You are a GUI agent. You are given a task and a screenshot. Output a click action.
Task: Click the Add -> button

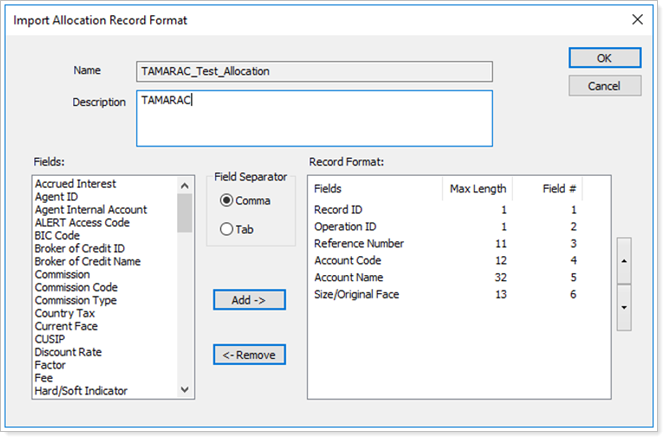249,300
